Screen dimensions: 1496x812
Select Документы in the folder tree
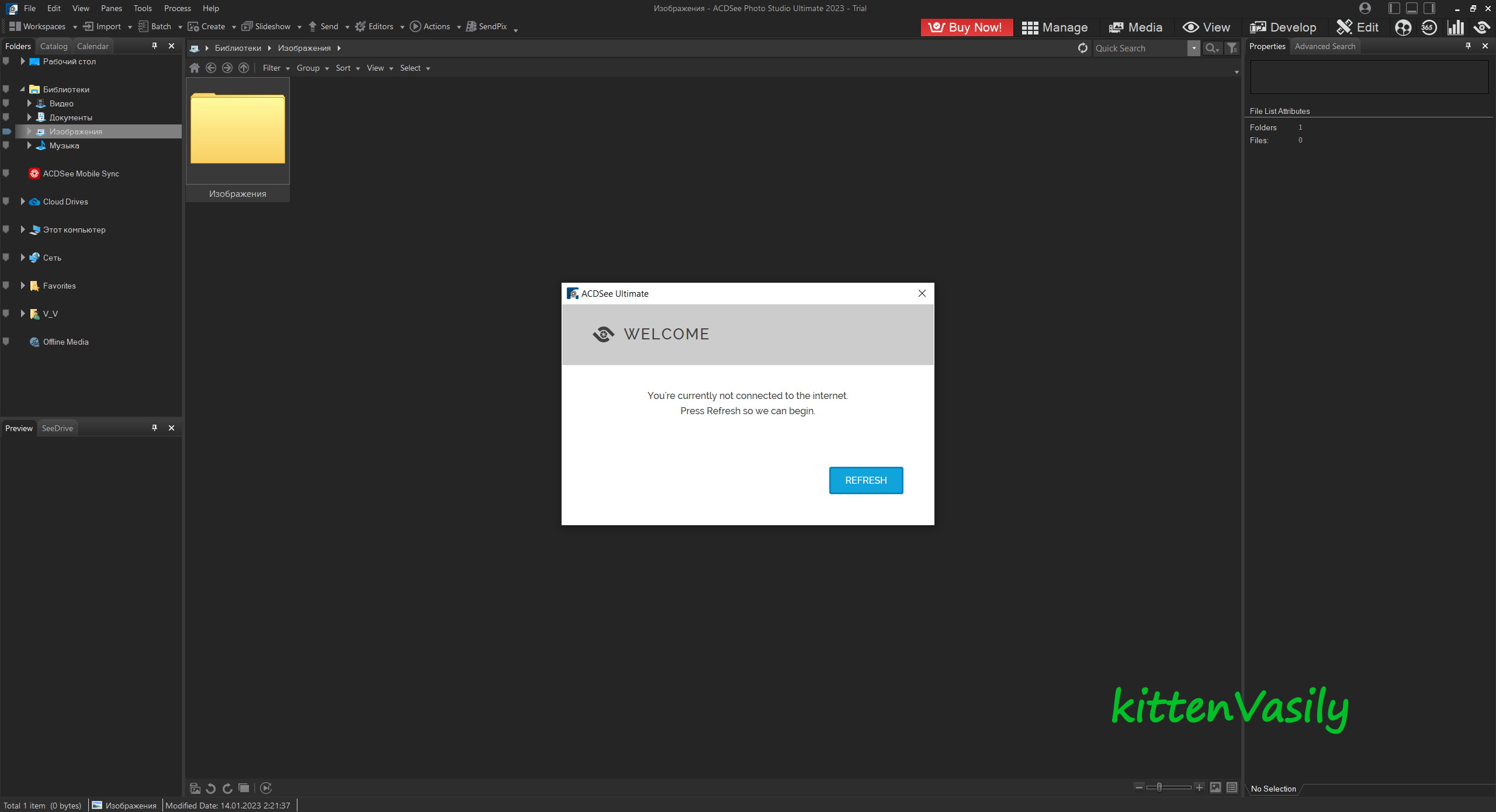tap(71, 117)
